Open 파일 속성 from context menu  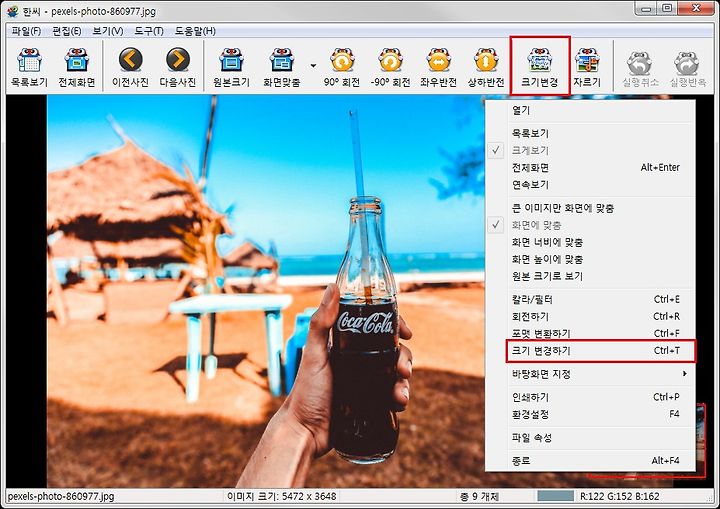(590, 437)
